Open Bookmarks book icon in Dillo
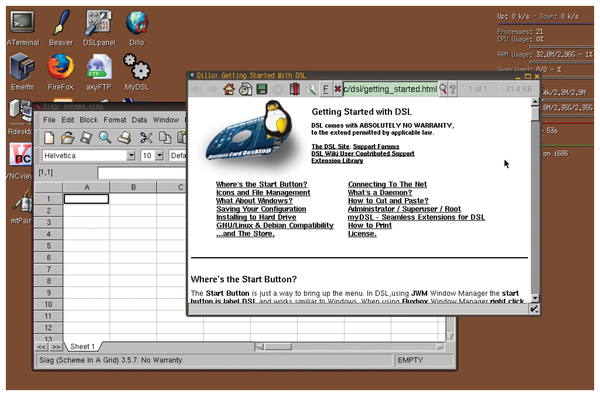The image size is (600, 396). pyautogui.click(x=294, y=89)
